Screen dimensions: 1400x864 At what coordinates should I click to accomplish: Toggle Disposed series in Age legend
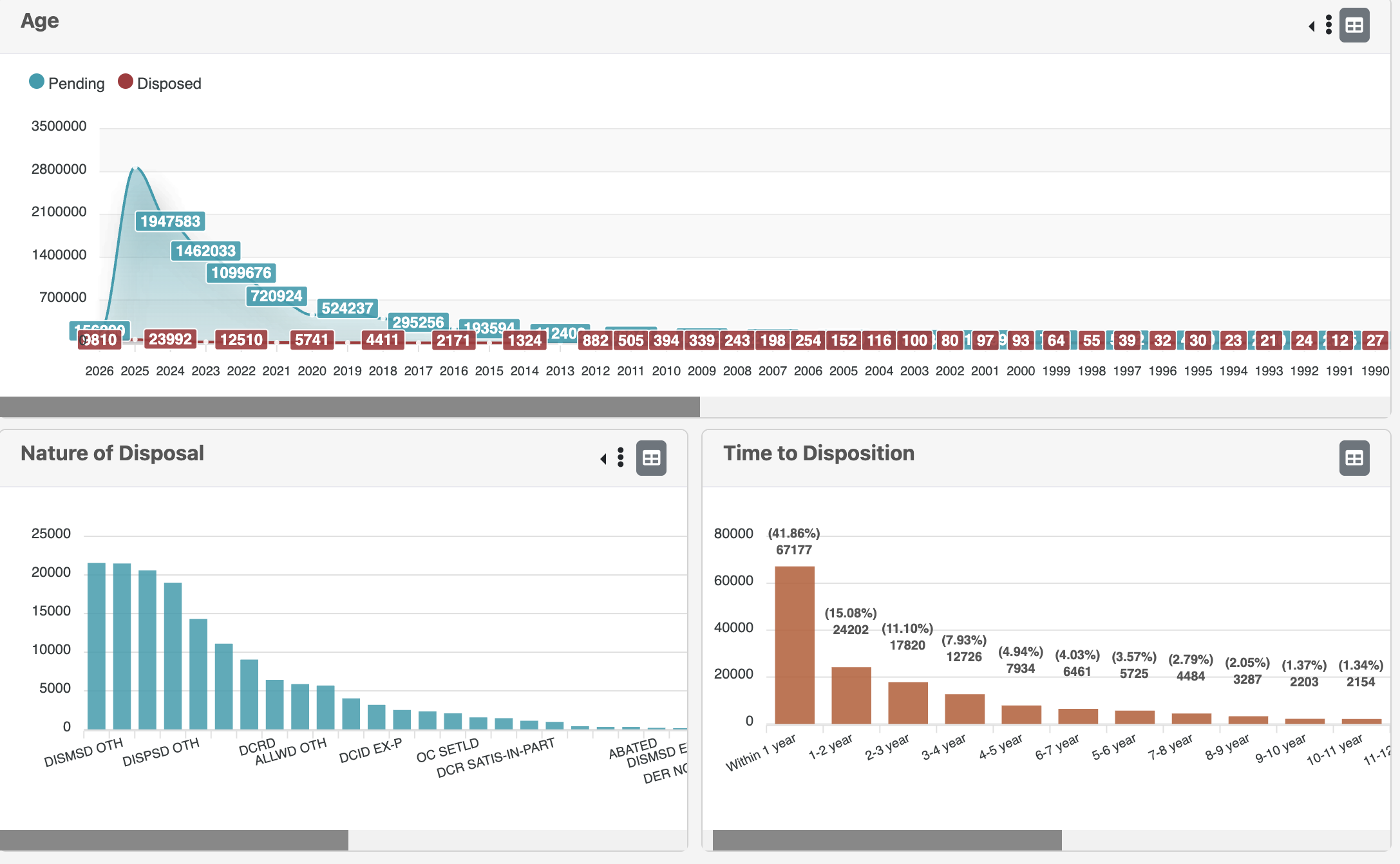pyautogui.click(x=169, y=84)
